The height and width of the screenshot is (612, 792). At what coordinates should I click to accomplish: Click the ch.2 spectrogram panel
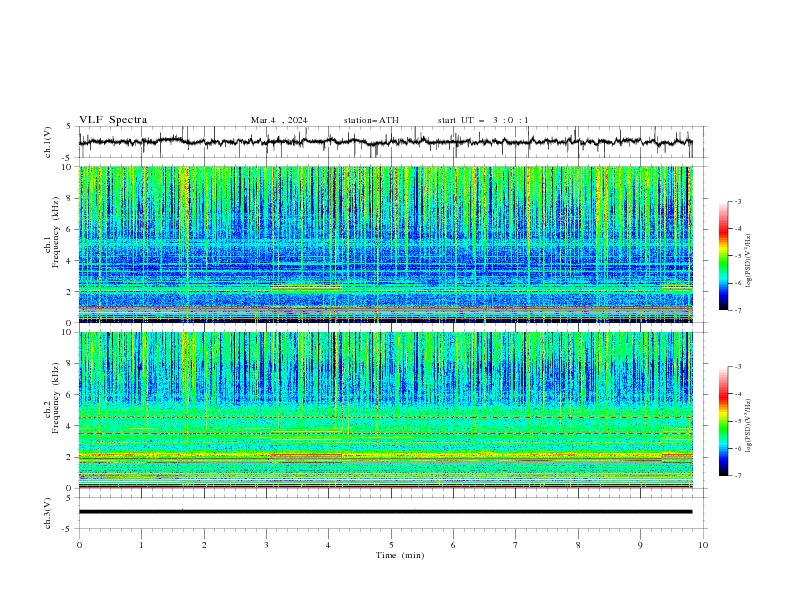385,410
